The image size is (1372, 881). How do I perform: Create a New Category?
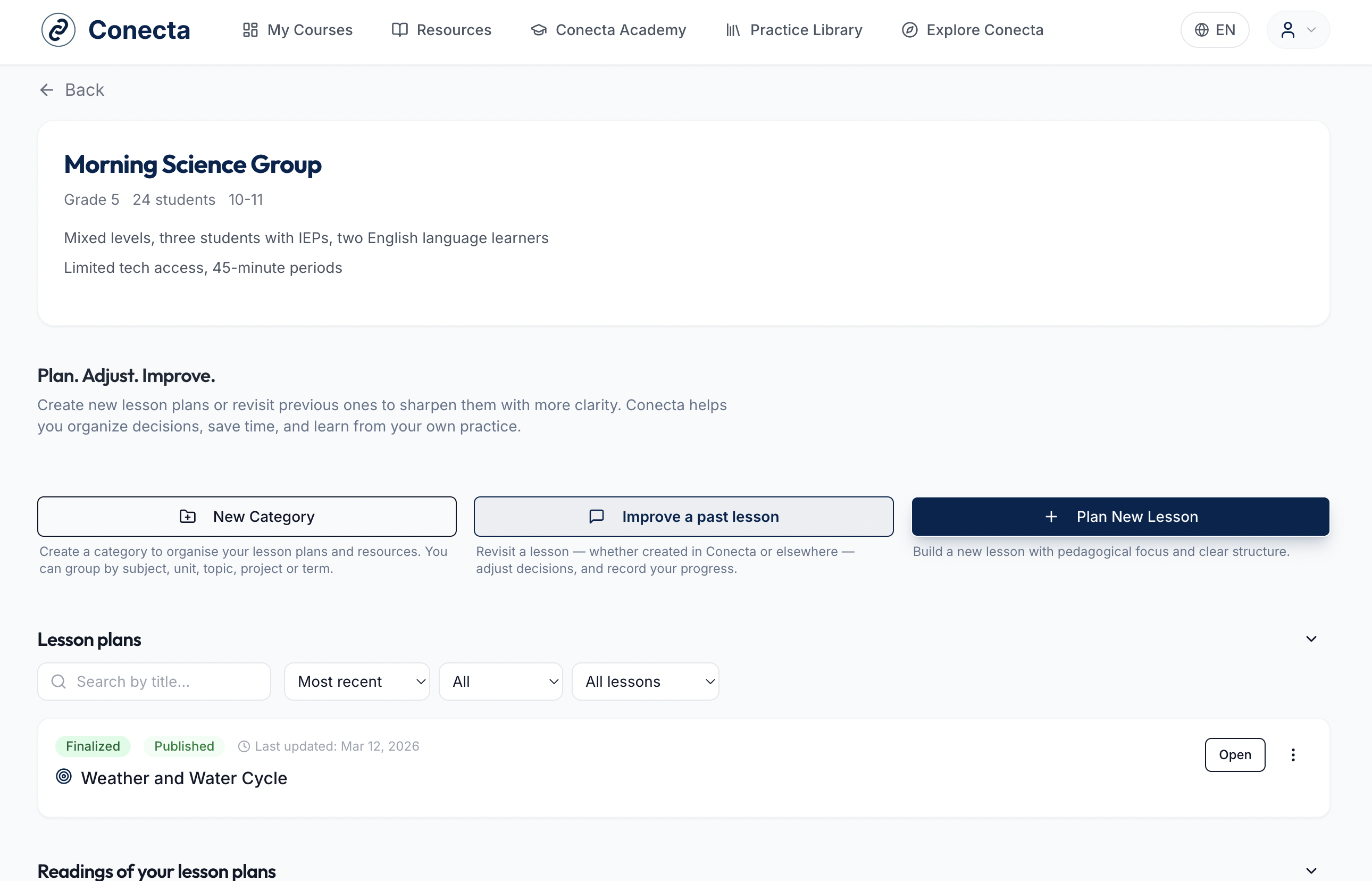pyautogui.click(x=247, y=517)
